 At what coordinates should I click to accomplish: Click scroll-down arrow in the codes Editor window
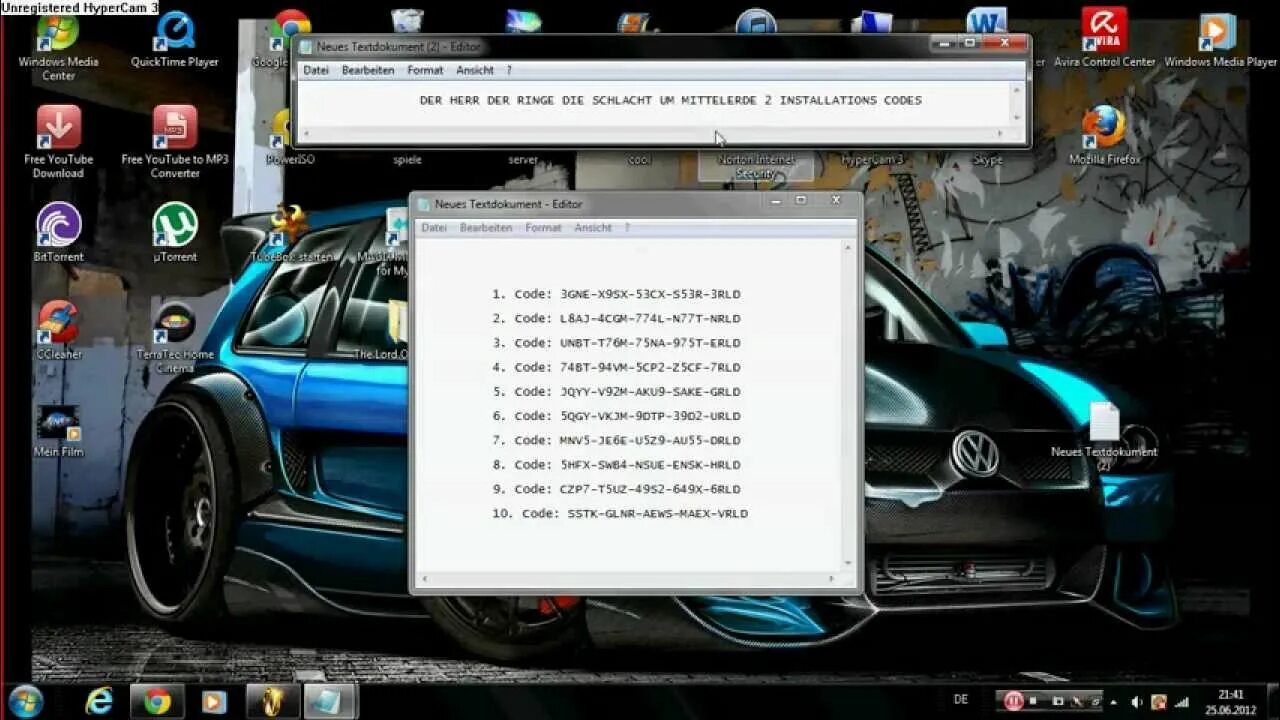click(x=849, y=562)
